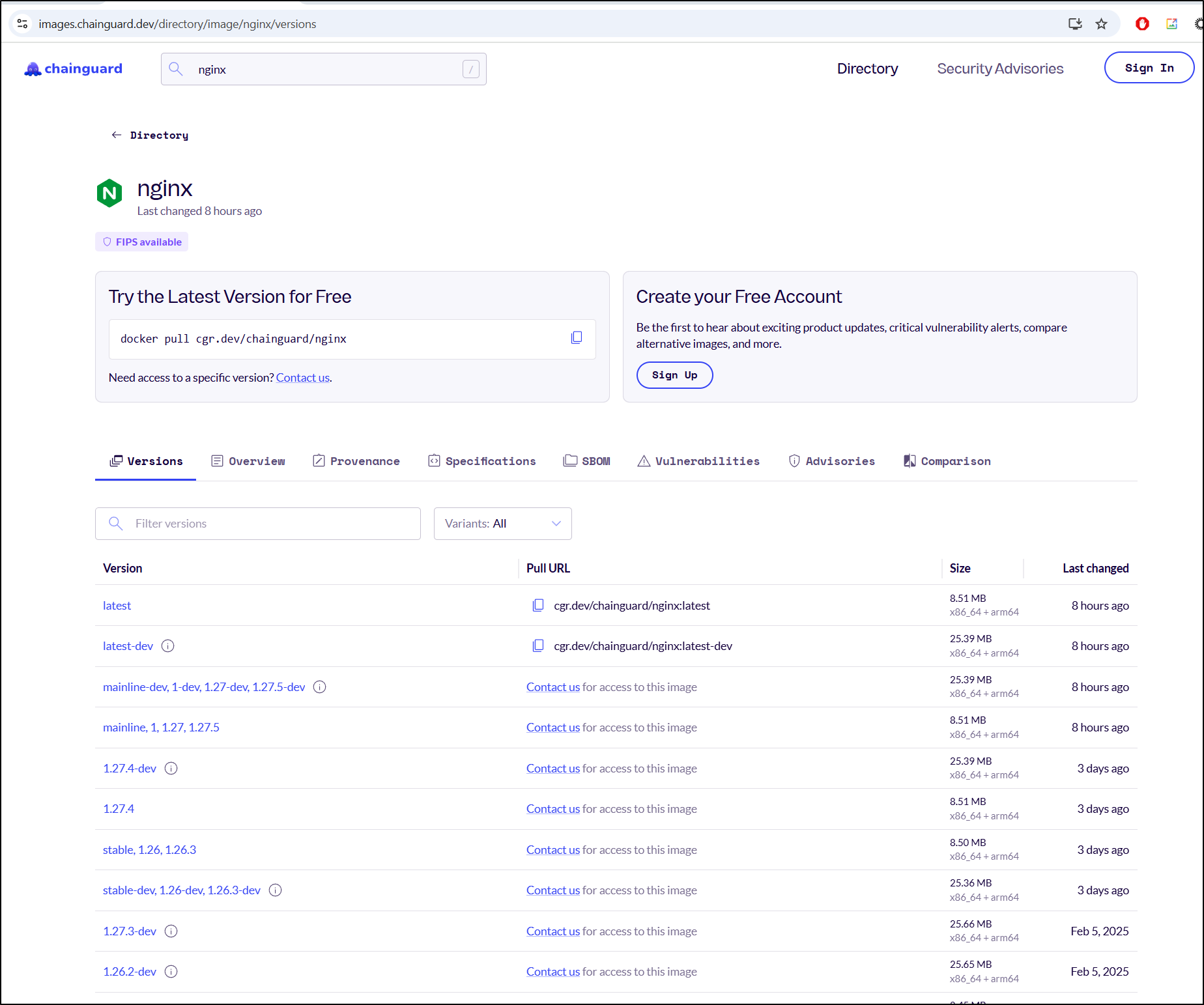The height and width of the screenshot is (1005, 1204).
Task: Click the red ad blocker extension icon
Action: [1142, 24]
